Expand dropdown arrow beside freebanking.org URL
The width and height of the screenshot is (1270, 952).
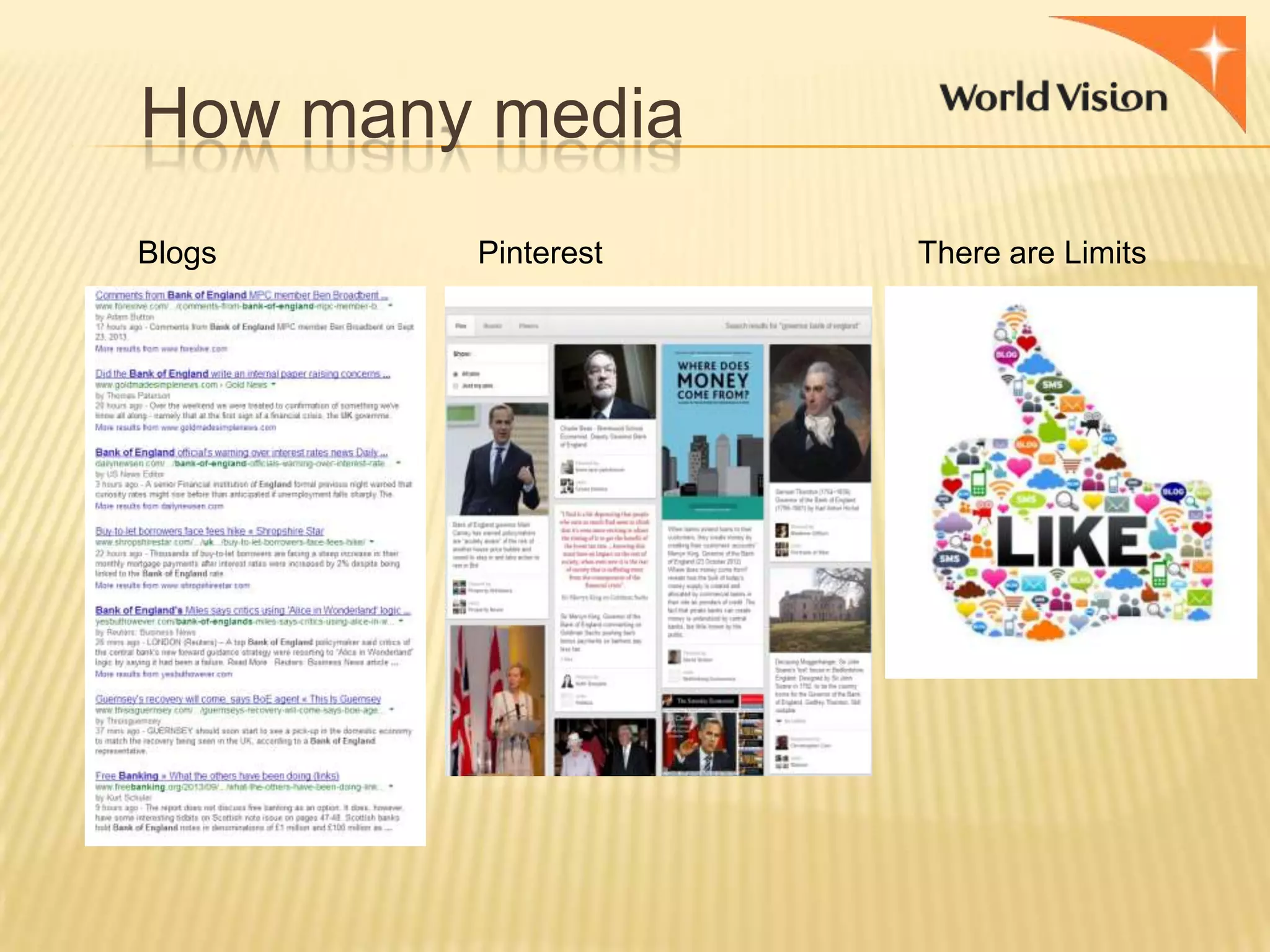391,787
